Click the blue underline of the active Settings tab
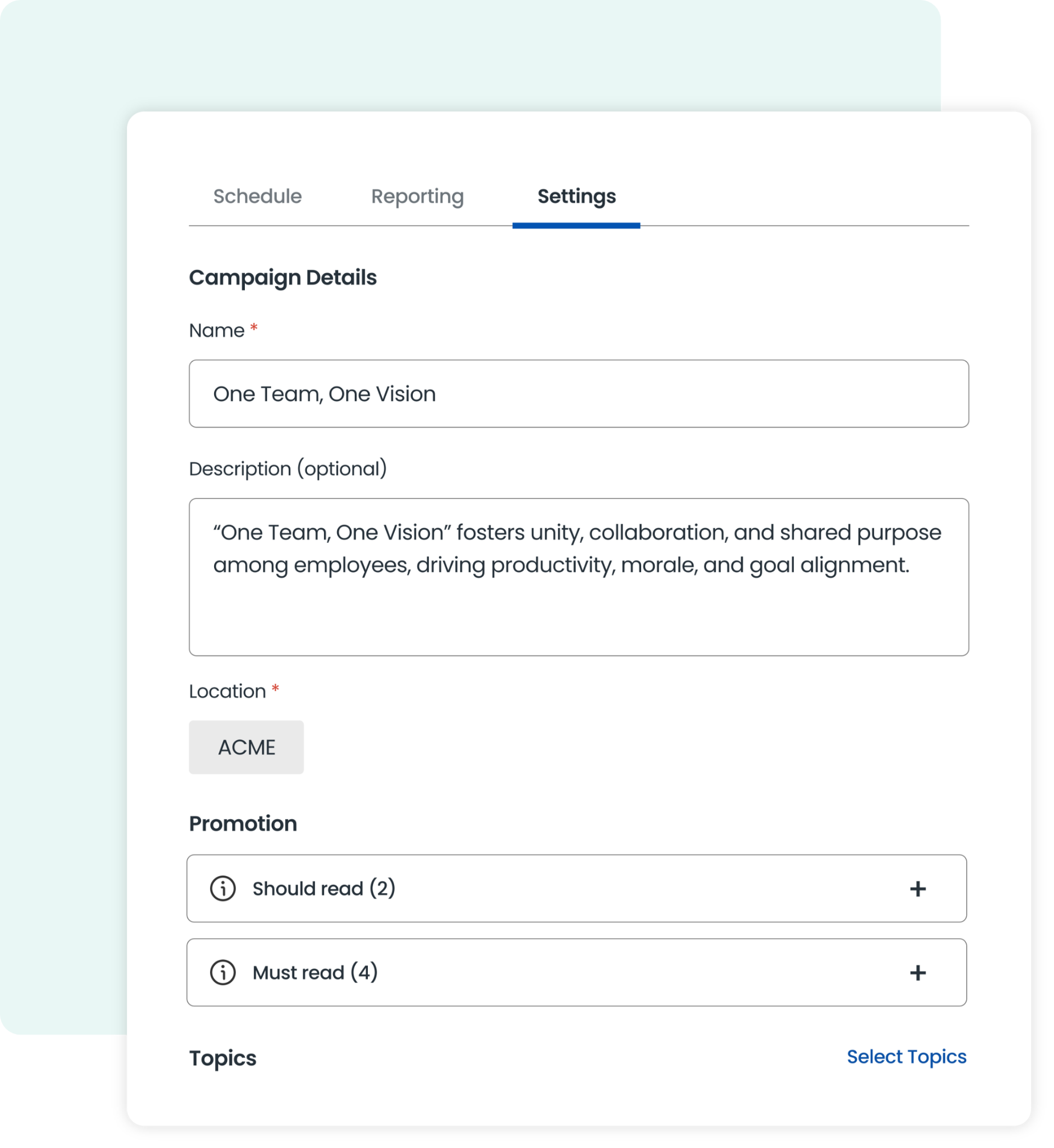Viewport: 1054px width, 1148px height. tap(576, 226)
